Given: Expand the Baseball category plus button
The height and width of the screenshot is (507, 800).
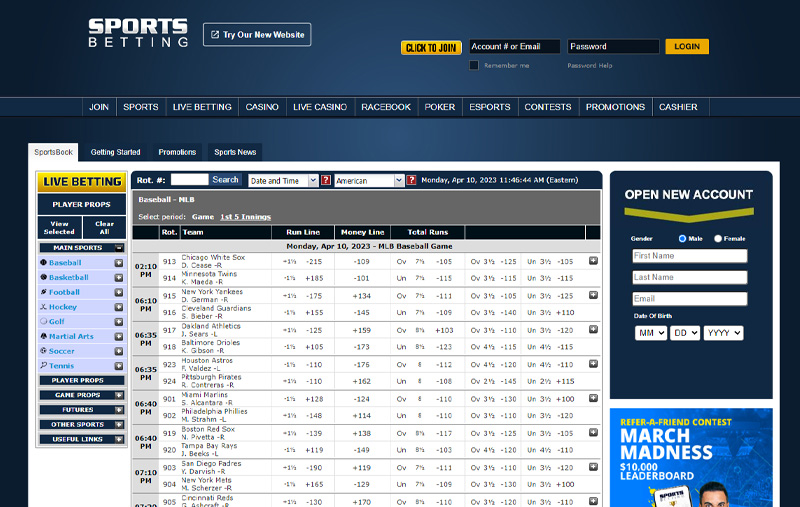Looking at the screenshot, I should [118, 263].
